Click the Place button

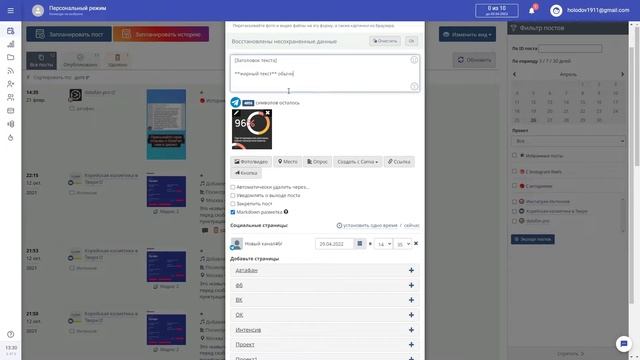pos(288,162)
